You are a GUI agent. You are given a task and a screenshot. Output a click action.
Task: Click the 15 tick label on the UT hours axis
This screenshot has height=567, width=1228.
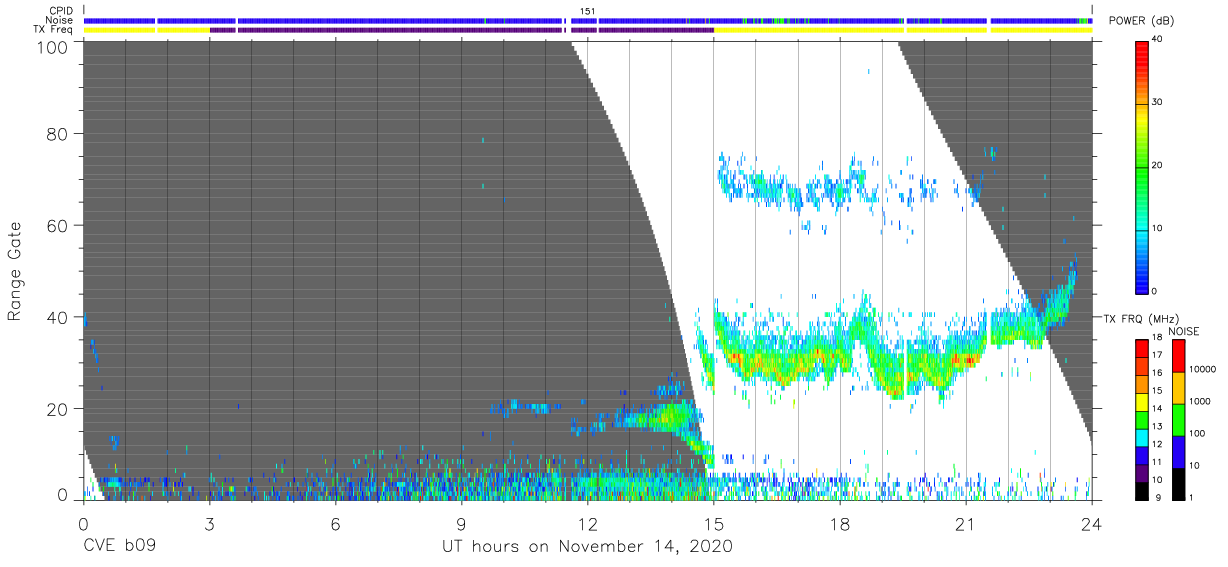coord(714,523)
